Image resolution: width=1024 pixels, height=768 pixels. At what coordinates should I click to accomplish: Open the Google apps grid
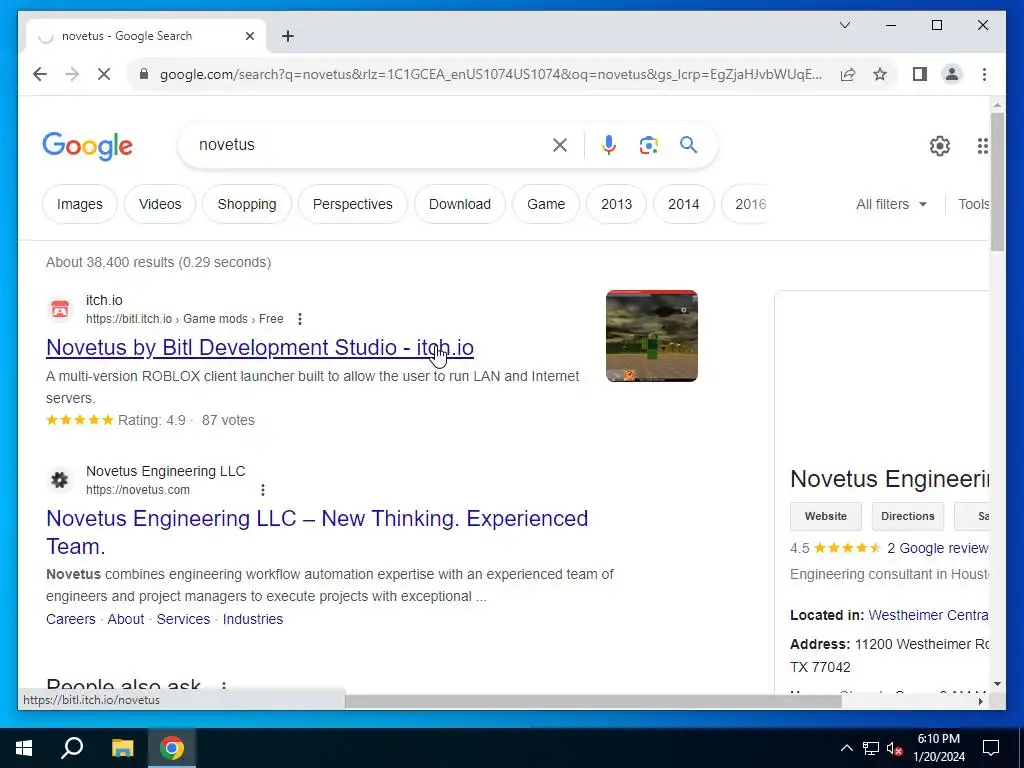tap(982, 146)
